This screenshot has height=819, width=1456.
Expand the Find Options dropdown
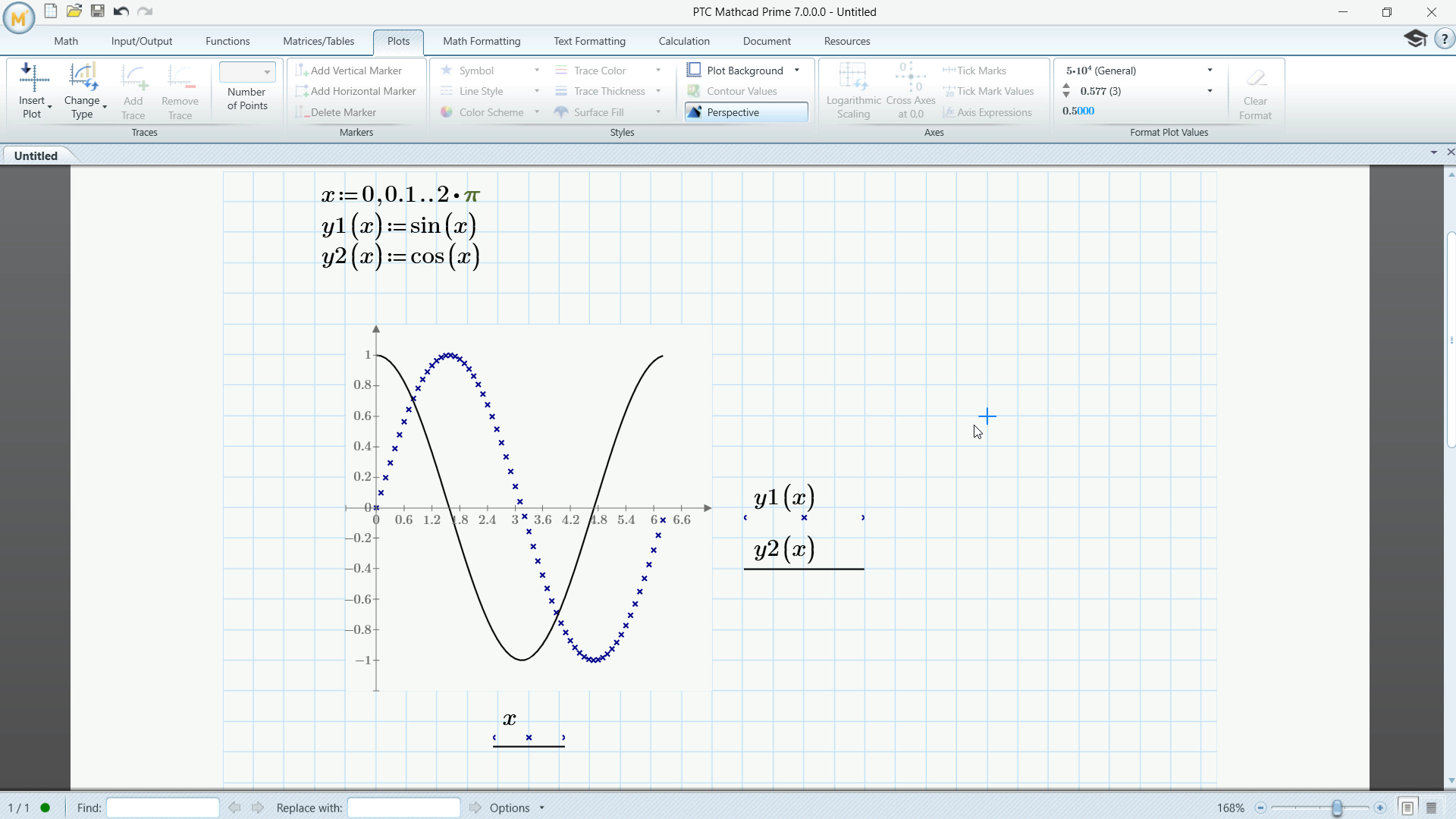coord(541,808)
